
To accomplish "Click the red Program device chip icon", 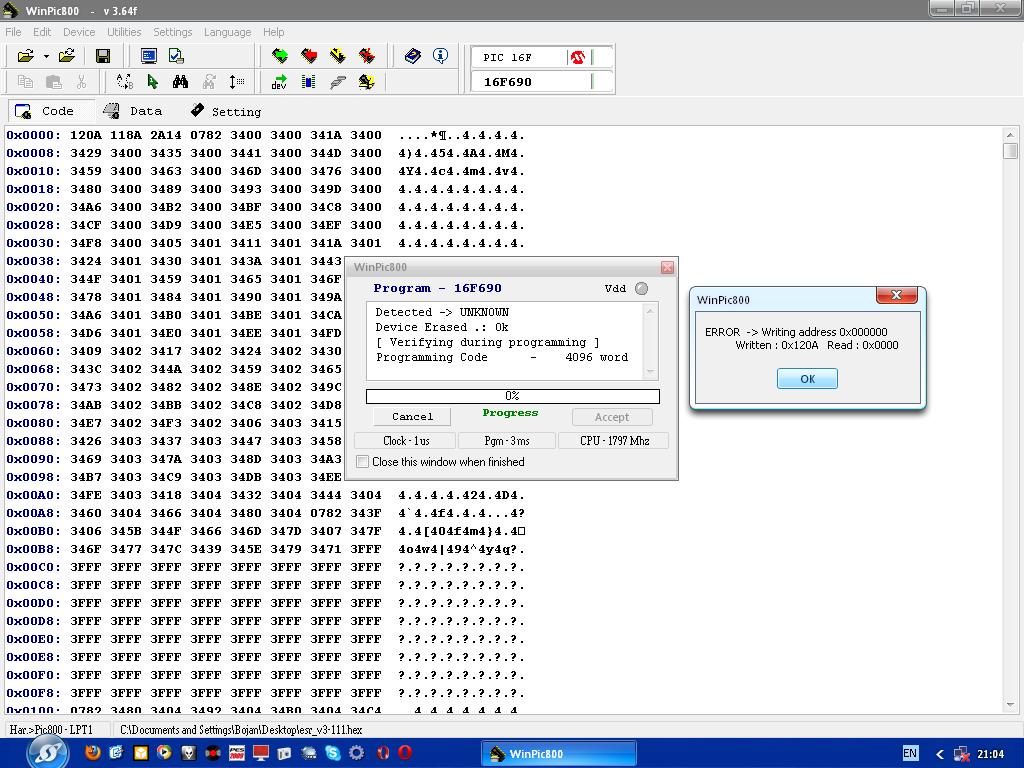I will coord(309,56).
